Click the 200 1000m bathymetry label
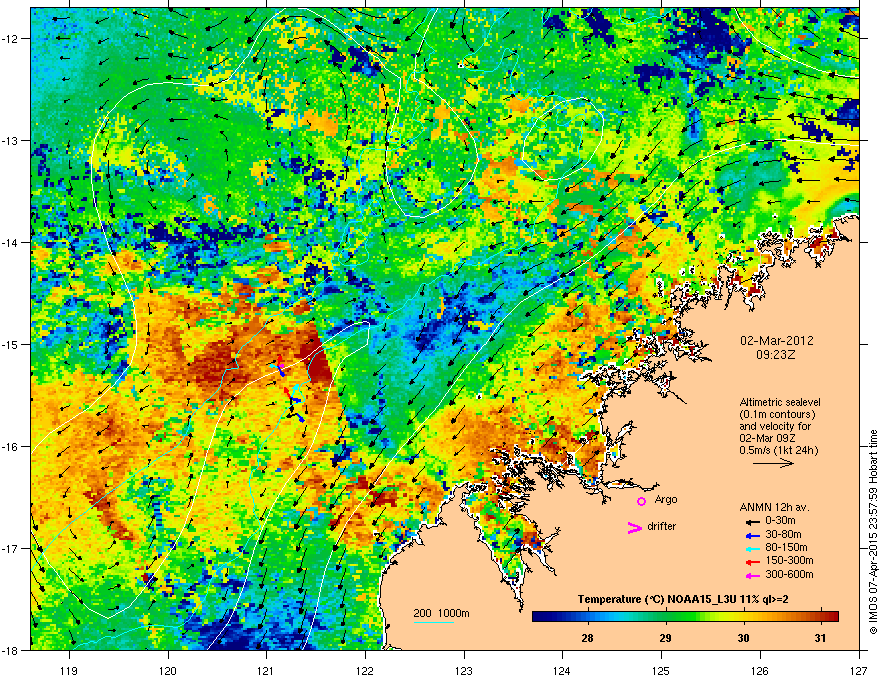Screen dimensions: 880x680 441,613
